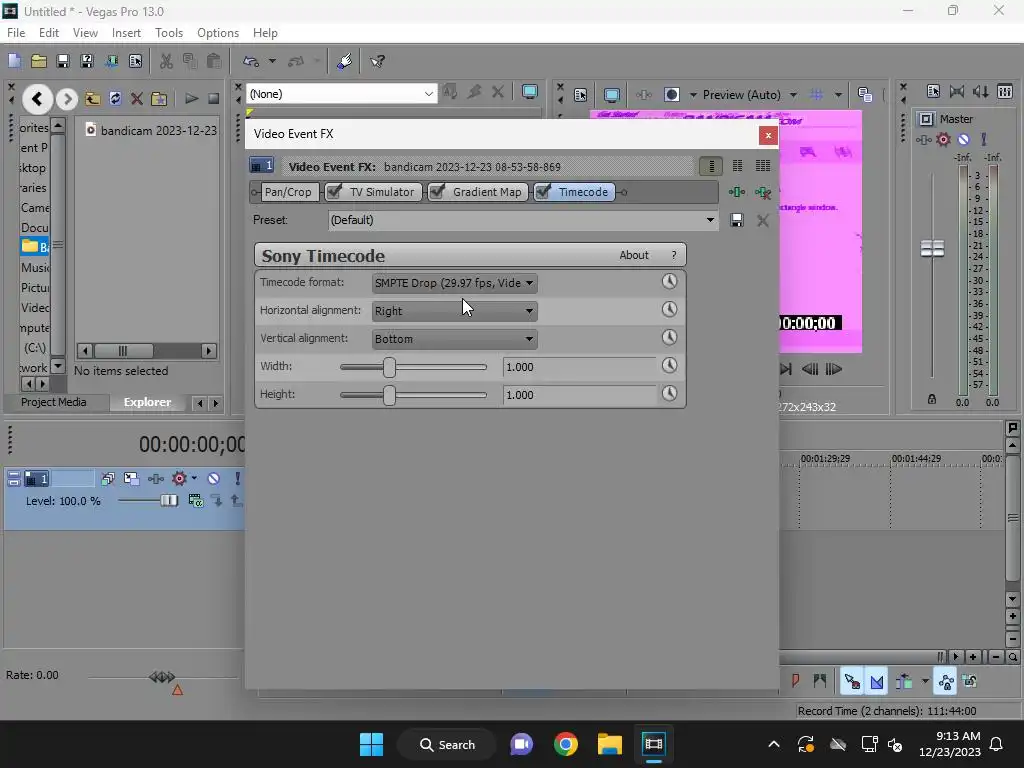1024x768 pixels.
Task: Animate Width parameter with clock icon
Action: [669, 366]
